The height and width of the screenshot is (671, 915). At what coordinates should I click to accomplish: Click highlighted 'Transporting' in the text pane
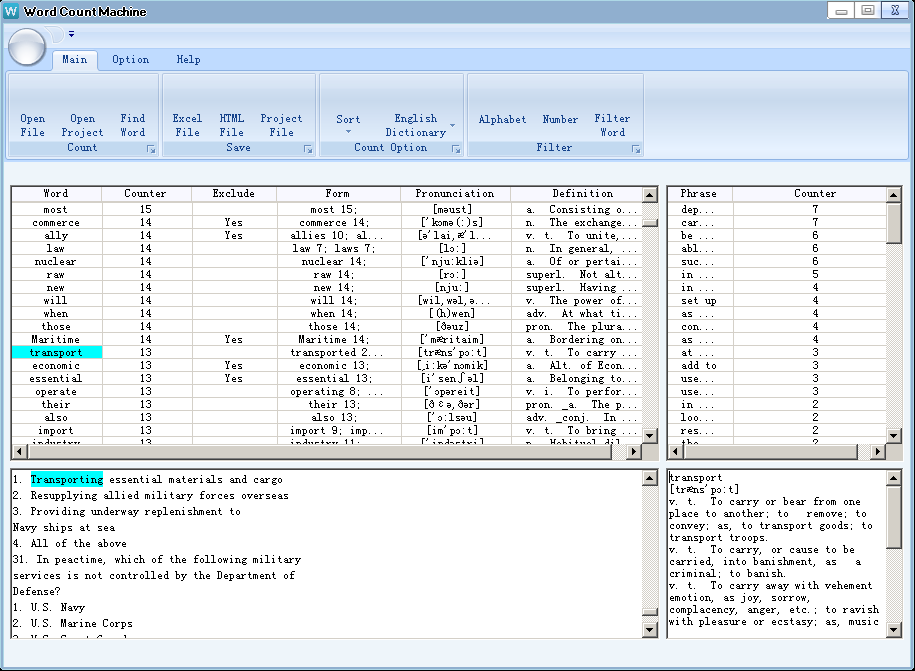click(67, 479)
